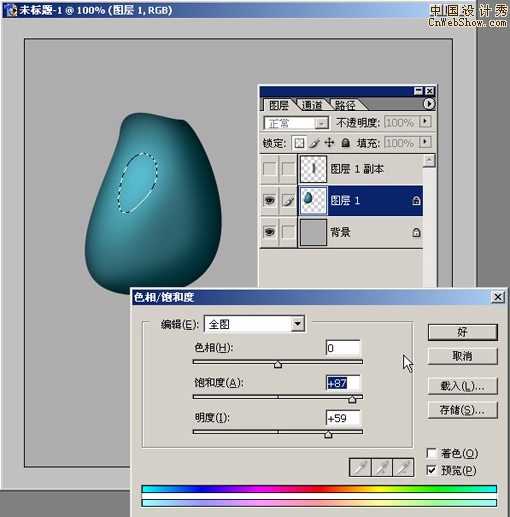The image size is (510, 517).
Task: Toggle link box for 图层 1 副本
Action: click(288, 169)
